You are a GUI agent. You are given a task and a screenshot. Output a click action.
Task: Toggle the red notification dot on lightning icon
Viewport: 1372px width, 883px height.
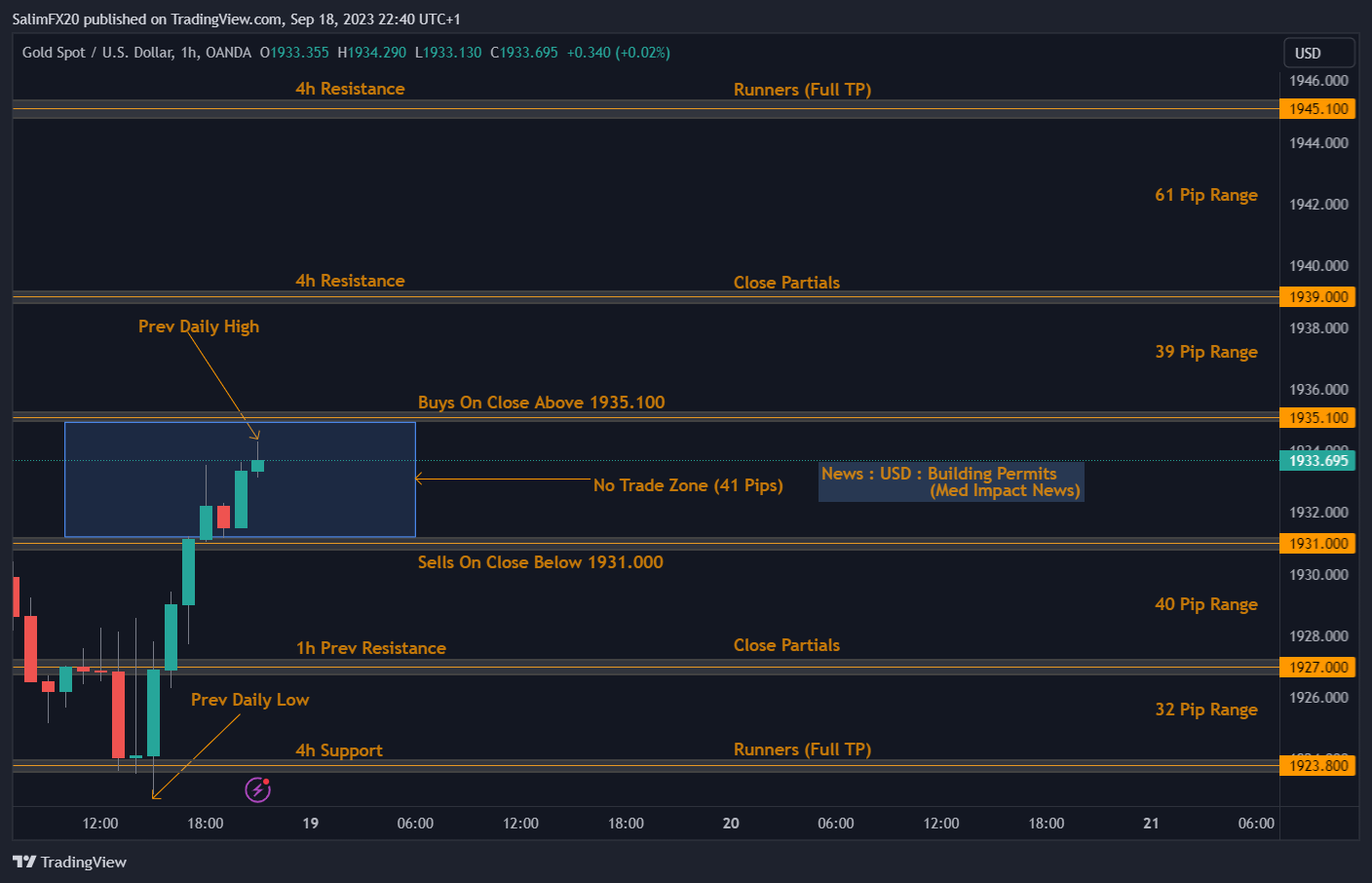click(x=264, y=782)
